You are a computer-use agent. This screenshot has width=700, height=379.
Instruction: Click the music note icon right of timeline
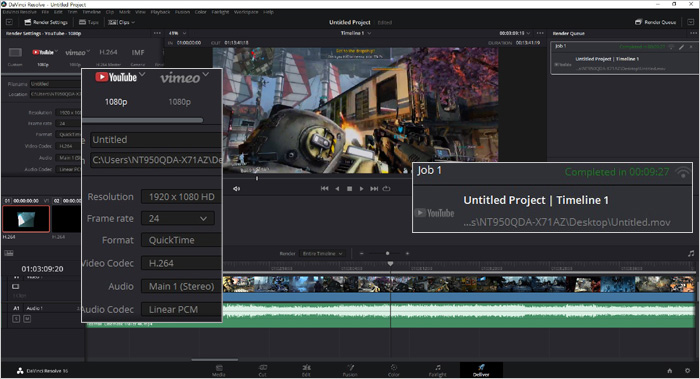click(x=692, y=254)
